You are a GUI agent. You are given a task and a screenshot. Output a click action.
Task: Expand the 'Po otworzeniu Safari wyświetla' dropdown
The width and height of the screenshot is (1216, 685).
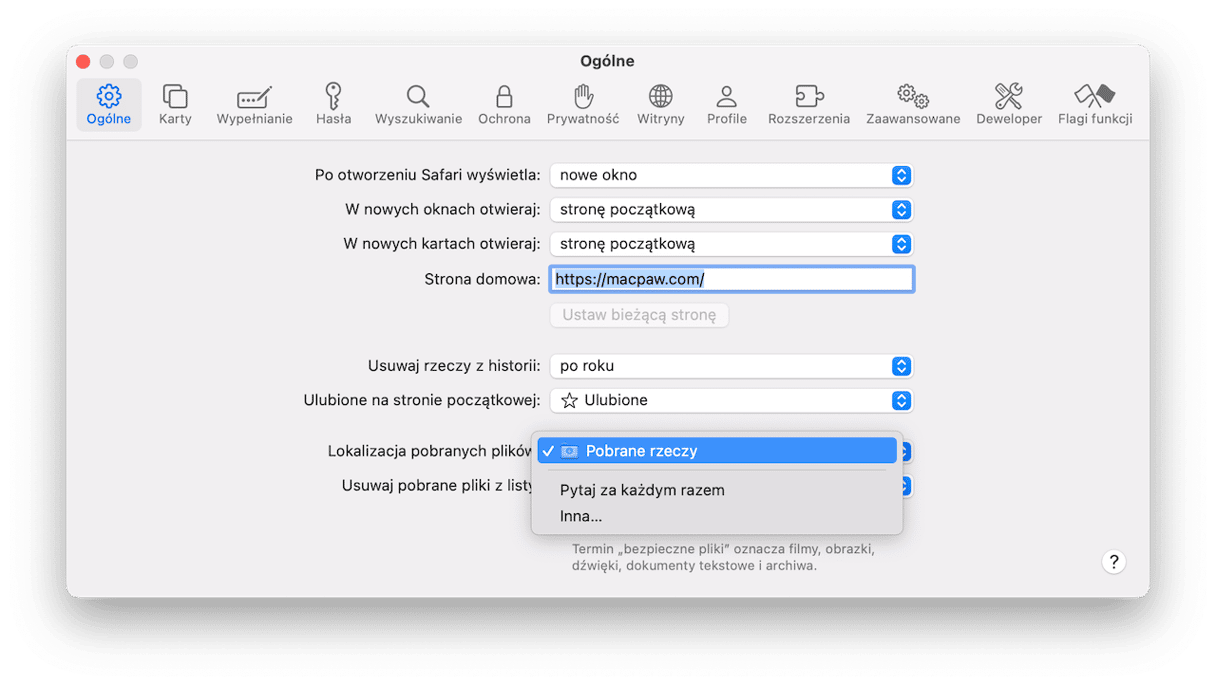[x=731, y=175]
